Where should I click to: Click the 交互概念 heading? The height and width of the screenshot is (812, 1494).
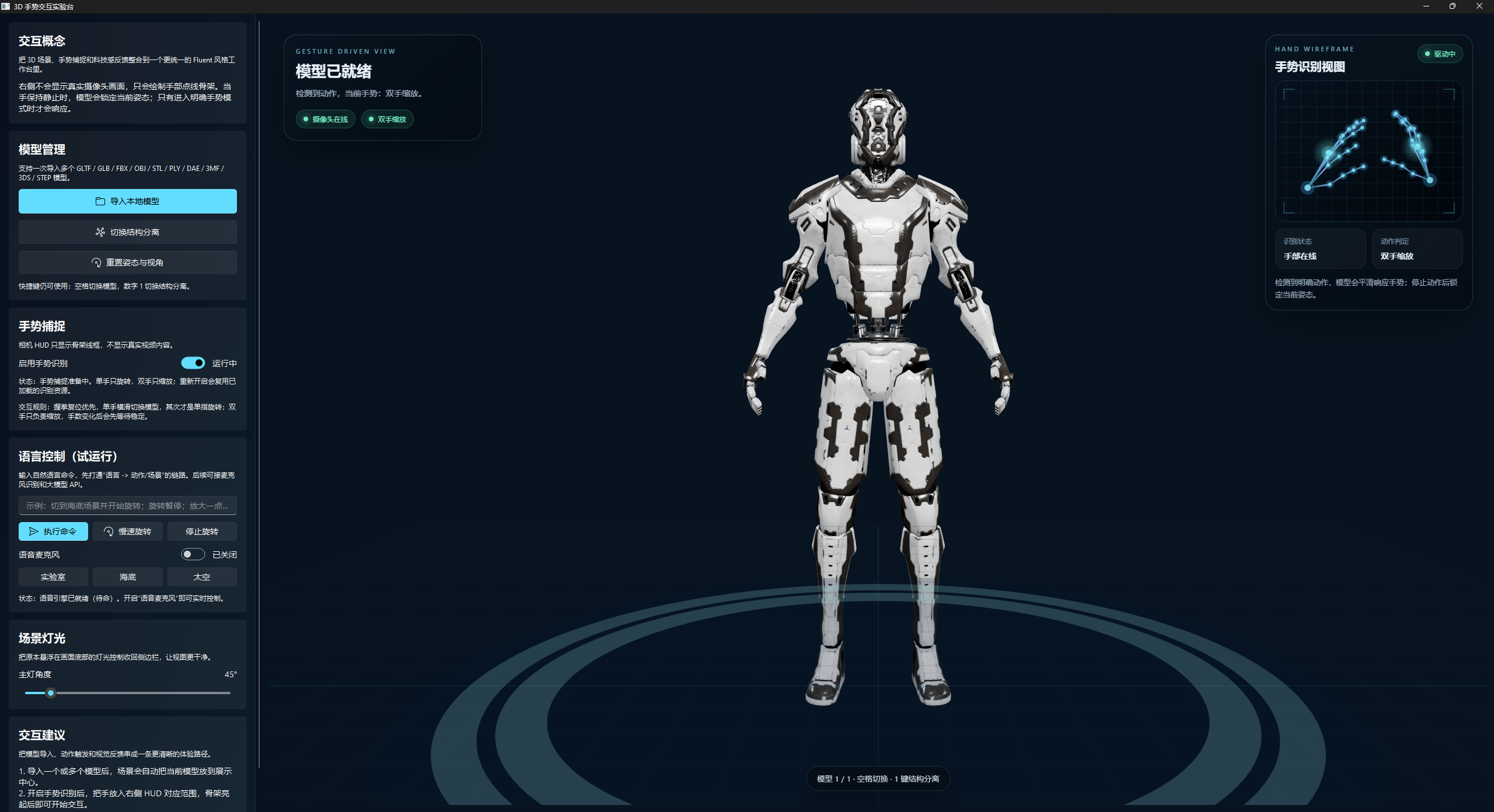(x=42, y=41)
